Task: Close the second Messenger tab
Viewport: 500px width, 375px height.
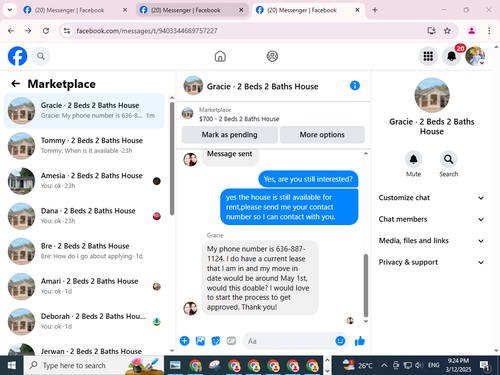Action: [x=241, y=10]
